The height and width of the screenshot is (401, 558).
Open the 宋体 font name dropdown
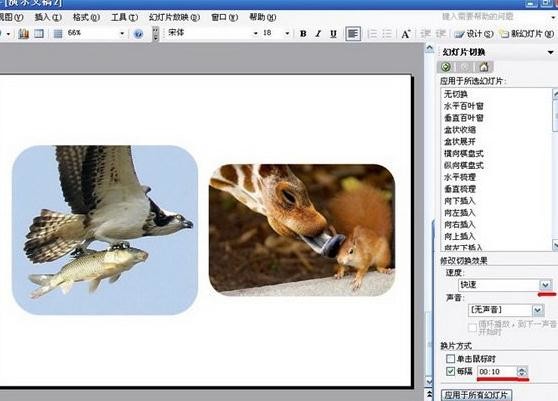click(256, 34)
